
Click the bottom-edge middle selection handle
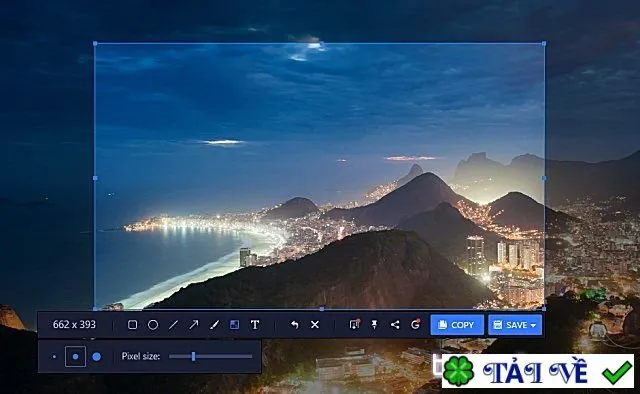point(322,309)
